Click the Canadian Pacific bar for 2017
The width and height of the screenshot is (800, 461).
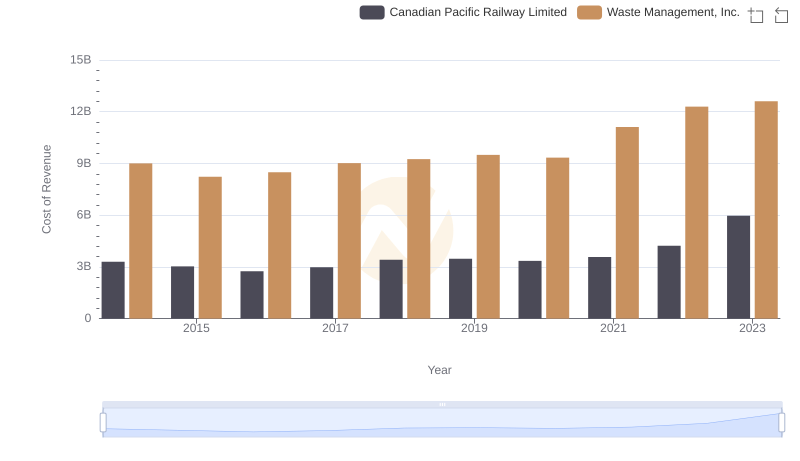coord(321,292)
